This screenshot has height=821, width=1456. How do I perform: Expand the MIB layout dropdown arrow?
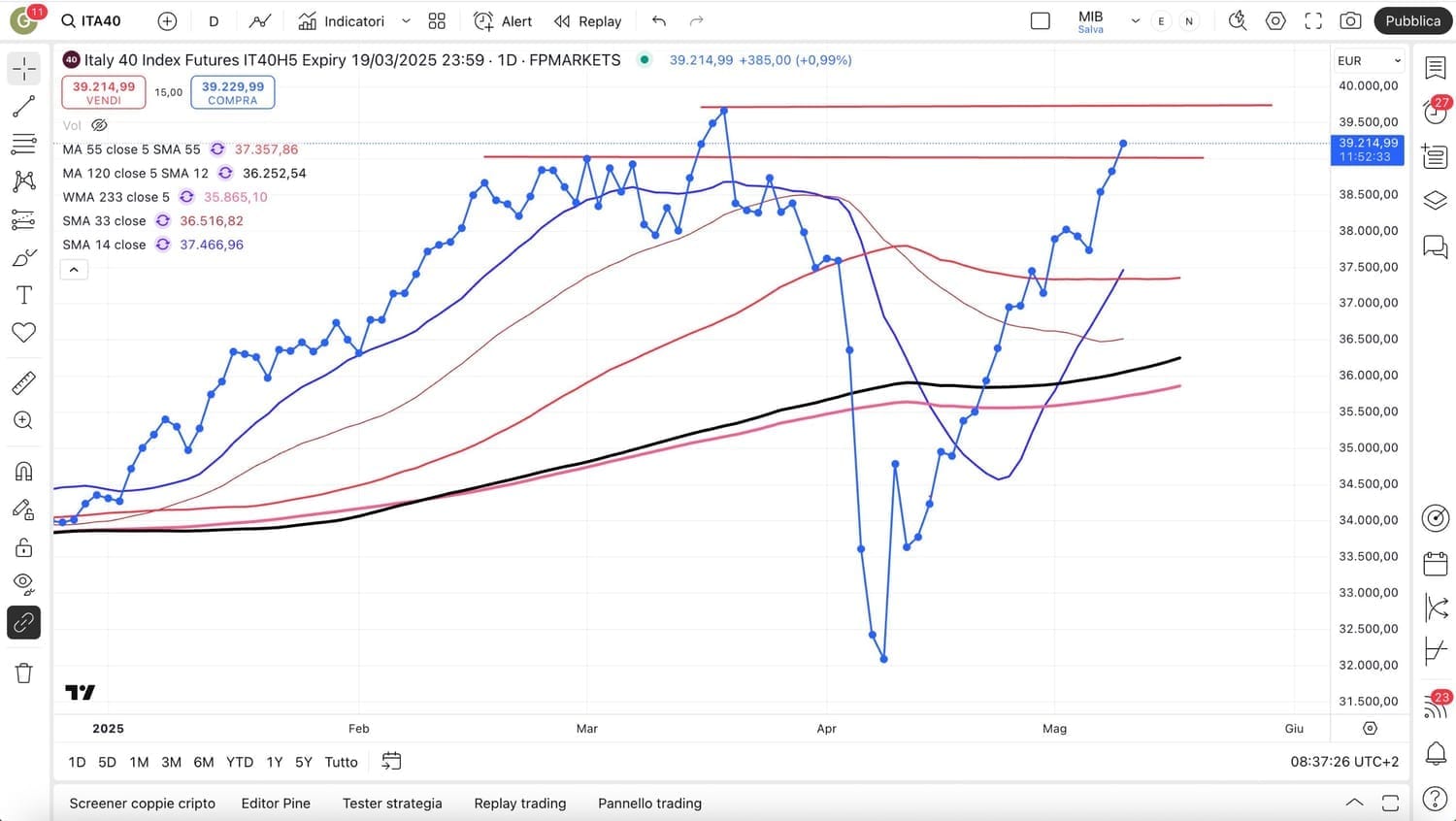pyautogui.click(x=1135, y=21)
